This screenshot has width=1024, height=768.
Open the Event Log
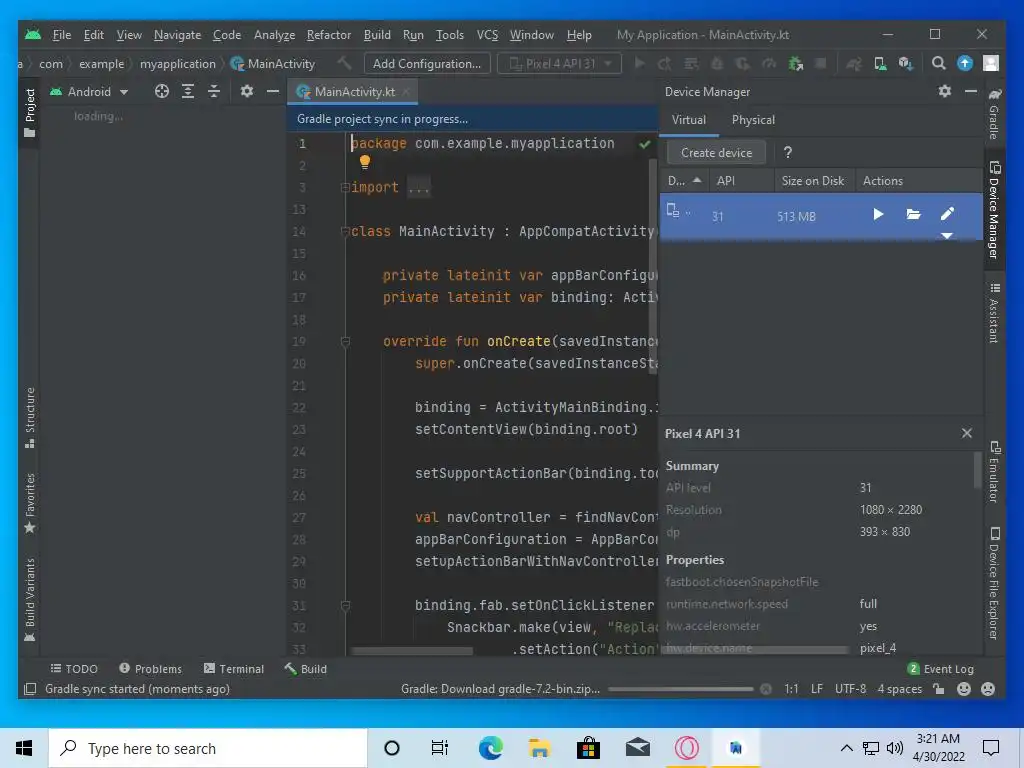pyautogui.click(x=940, y=669)
